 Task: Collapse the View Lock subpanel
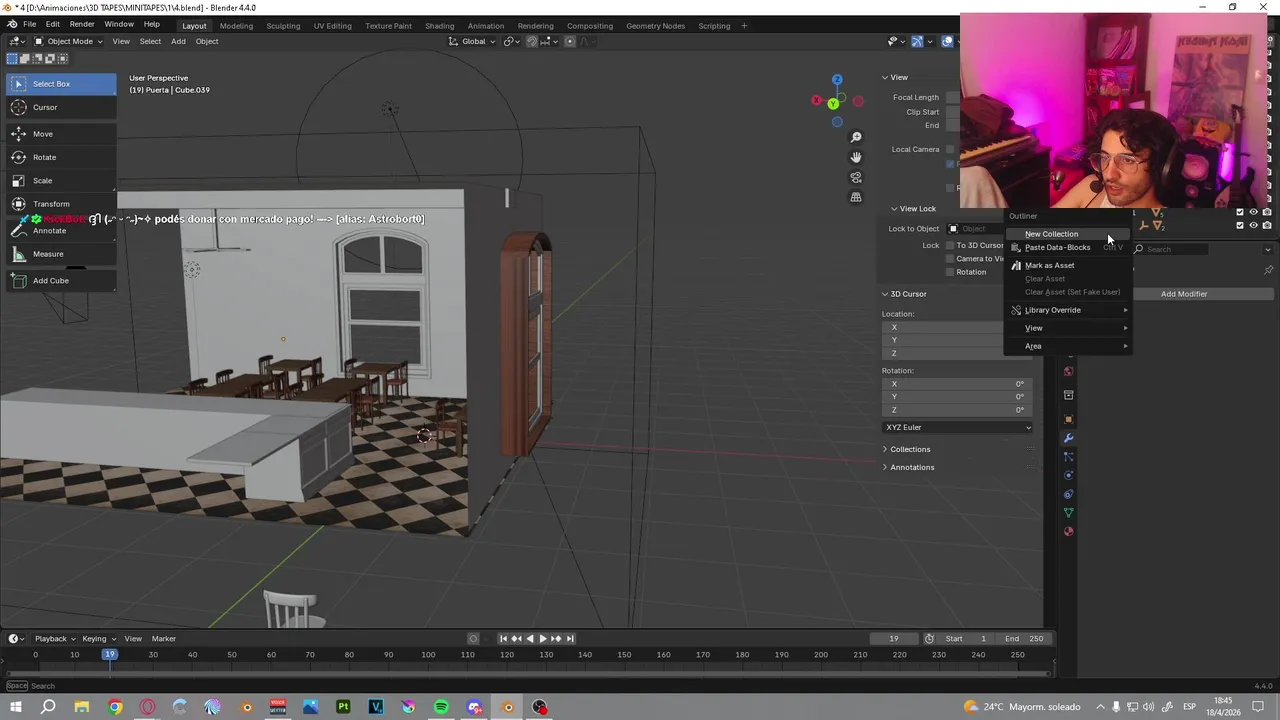point(917,209)
